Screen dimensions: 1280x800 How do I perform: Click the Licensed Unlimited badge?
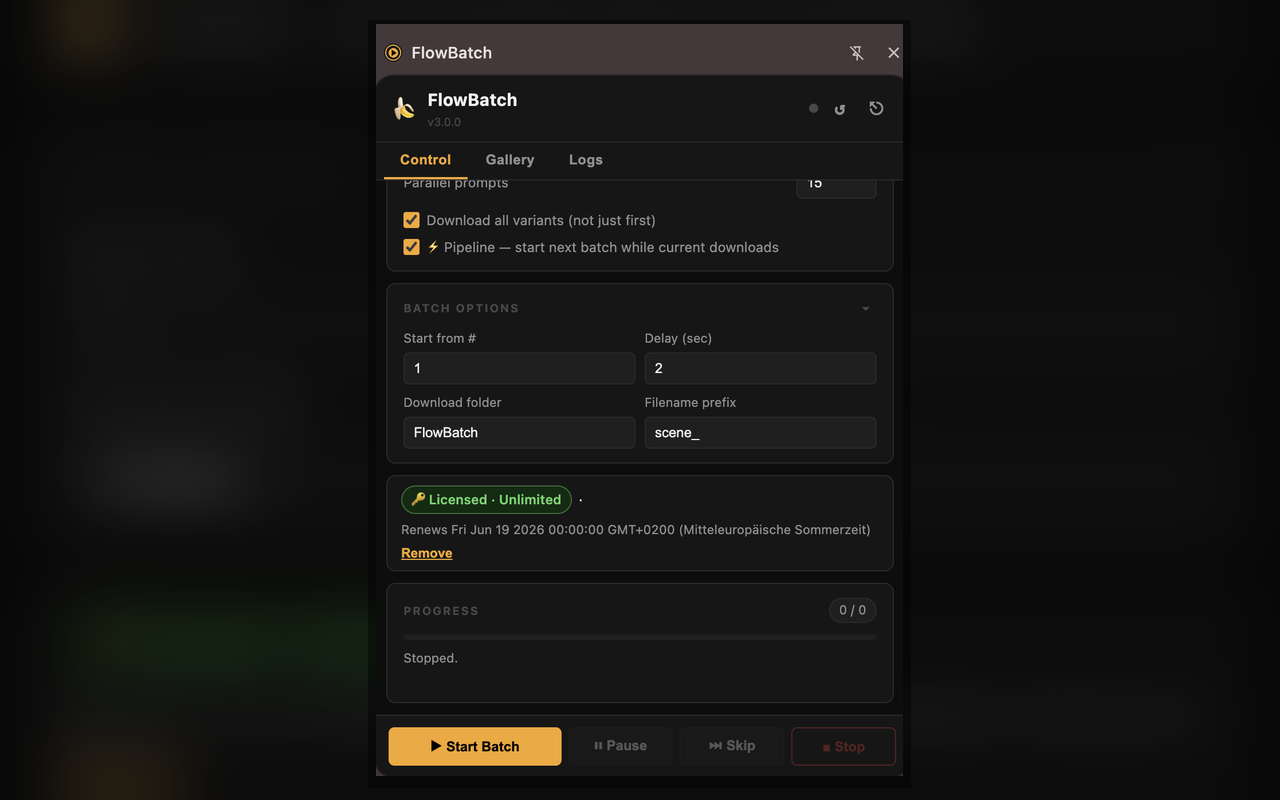click(486, 499)
